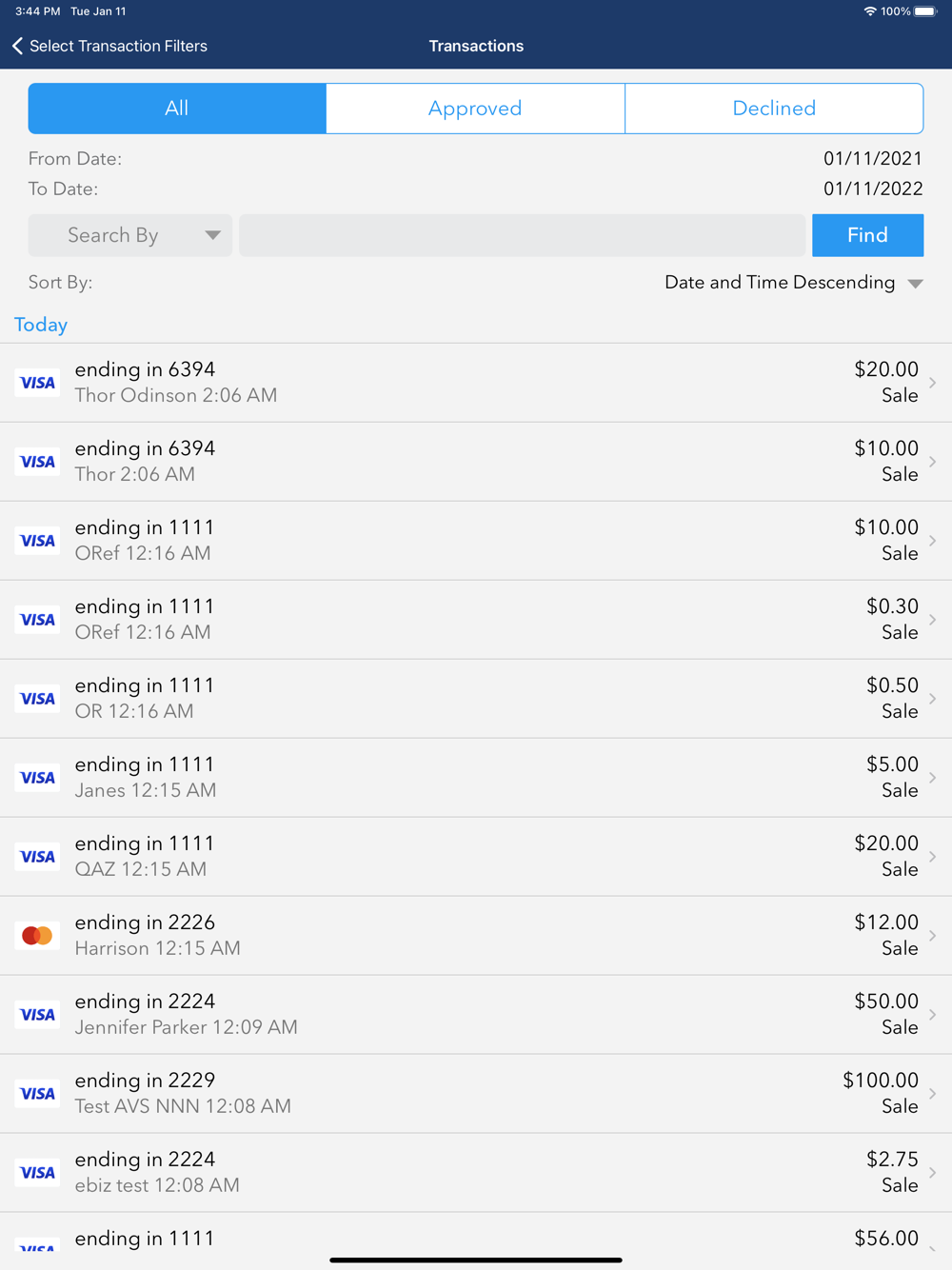Viewport: 952px width, 1270px height.
Task: Tap the $2.75 amount
Action: pos(892,1160)
